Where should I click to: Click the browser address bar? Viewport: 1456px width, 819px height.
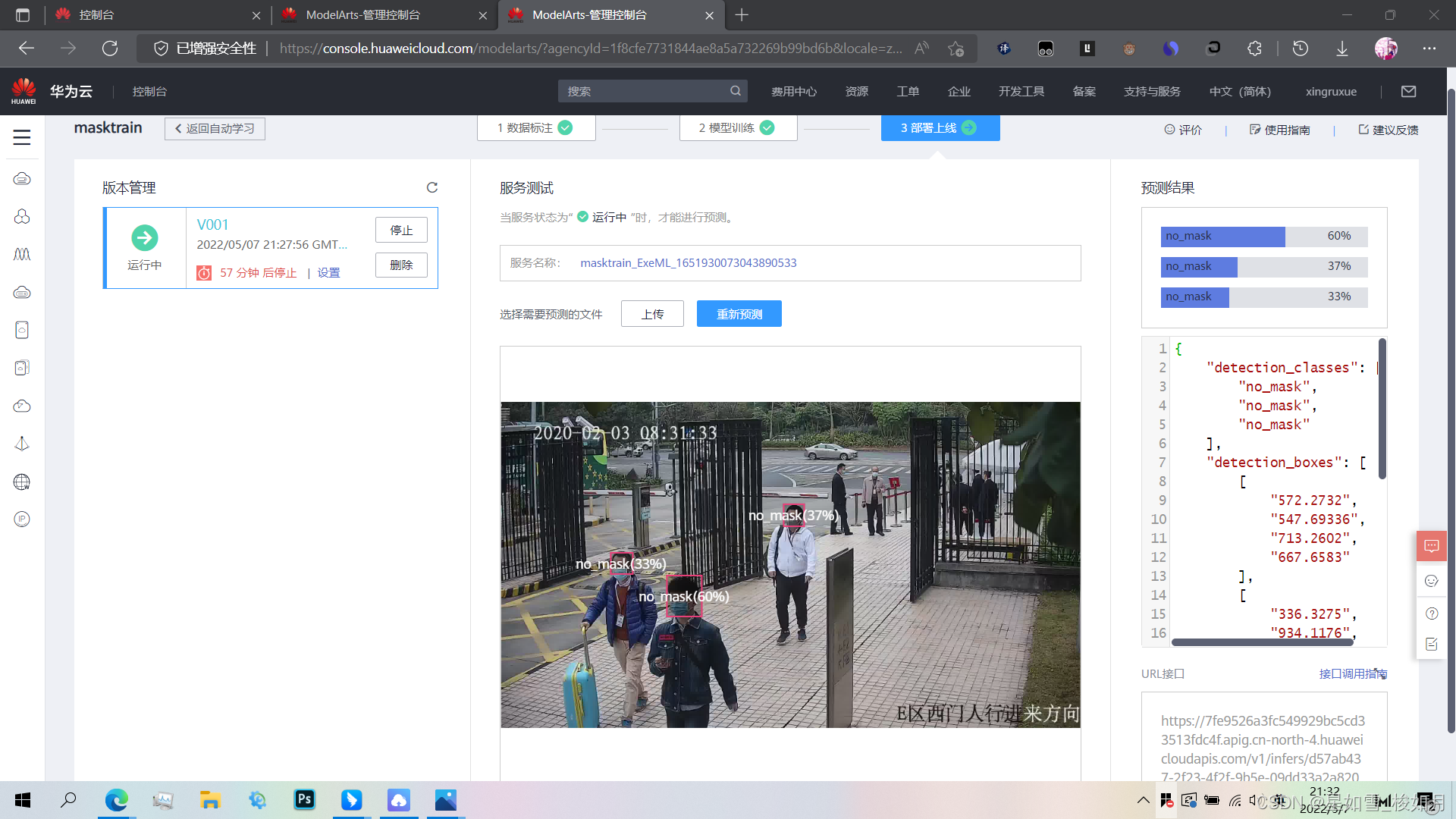coord(591,49)
